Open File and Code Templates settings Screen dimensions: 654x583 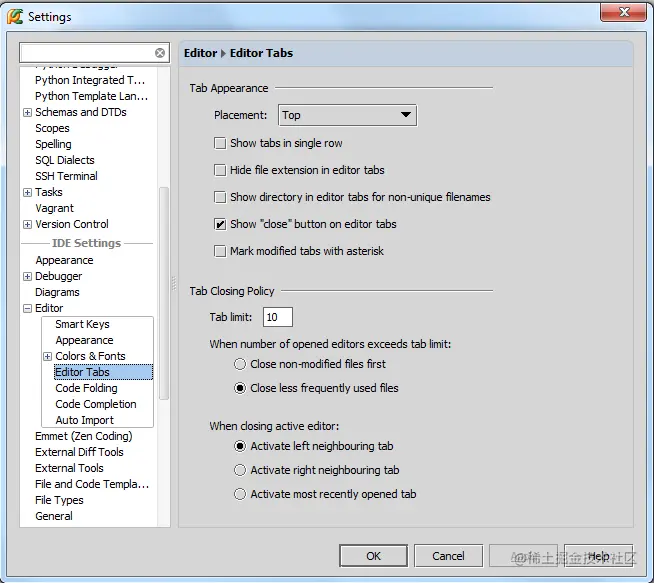click(x=92, y=484)
